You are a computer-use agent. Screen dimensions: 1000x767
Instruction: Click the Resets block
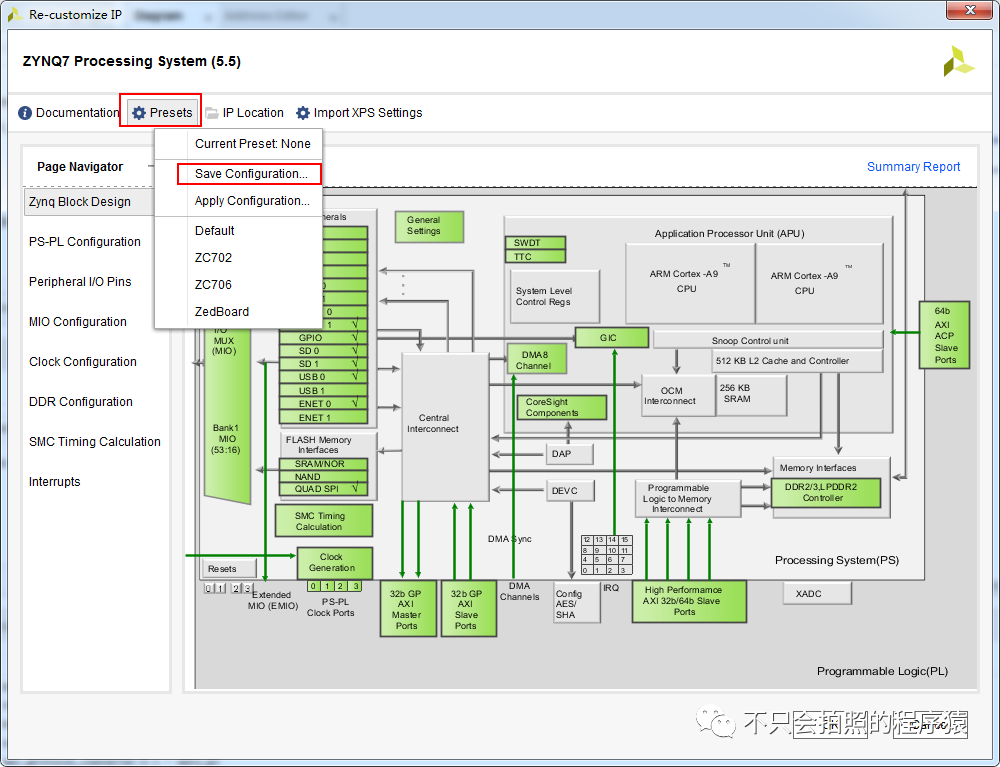pyautogui.click(x=230, y=568)
